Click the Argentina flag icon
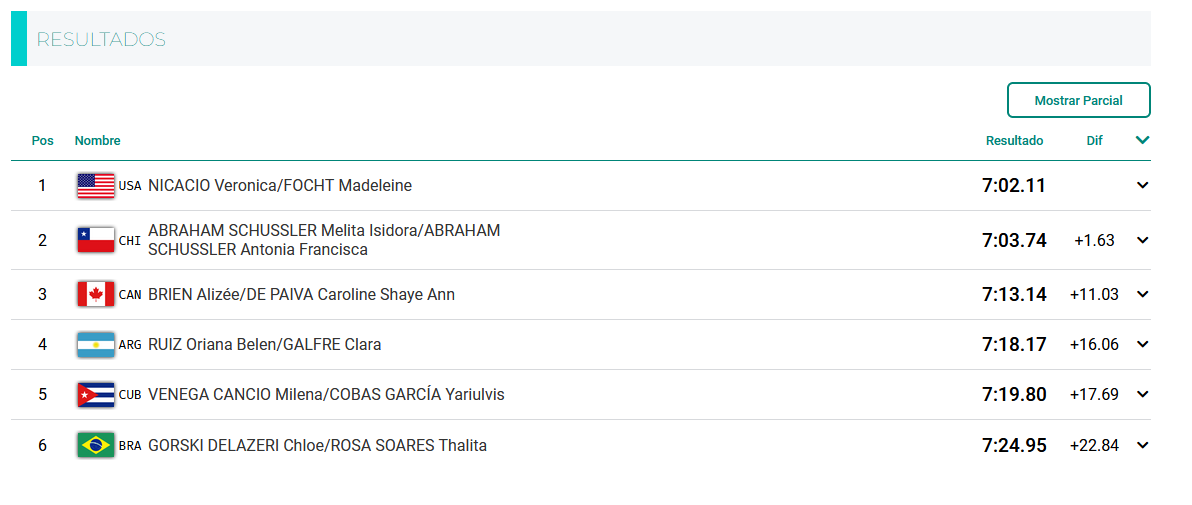The height and width of the screenshot is (505, 1192). click(96, 344)
